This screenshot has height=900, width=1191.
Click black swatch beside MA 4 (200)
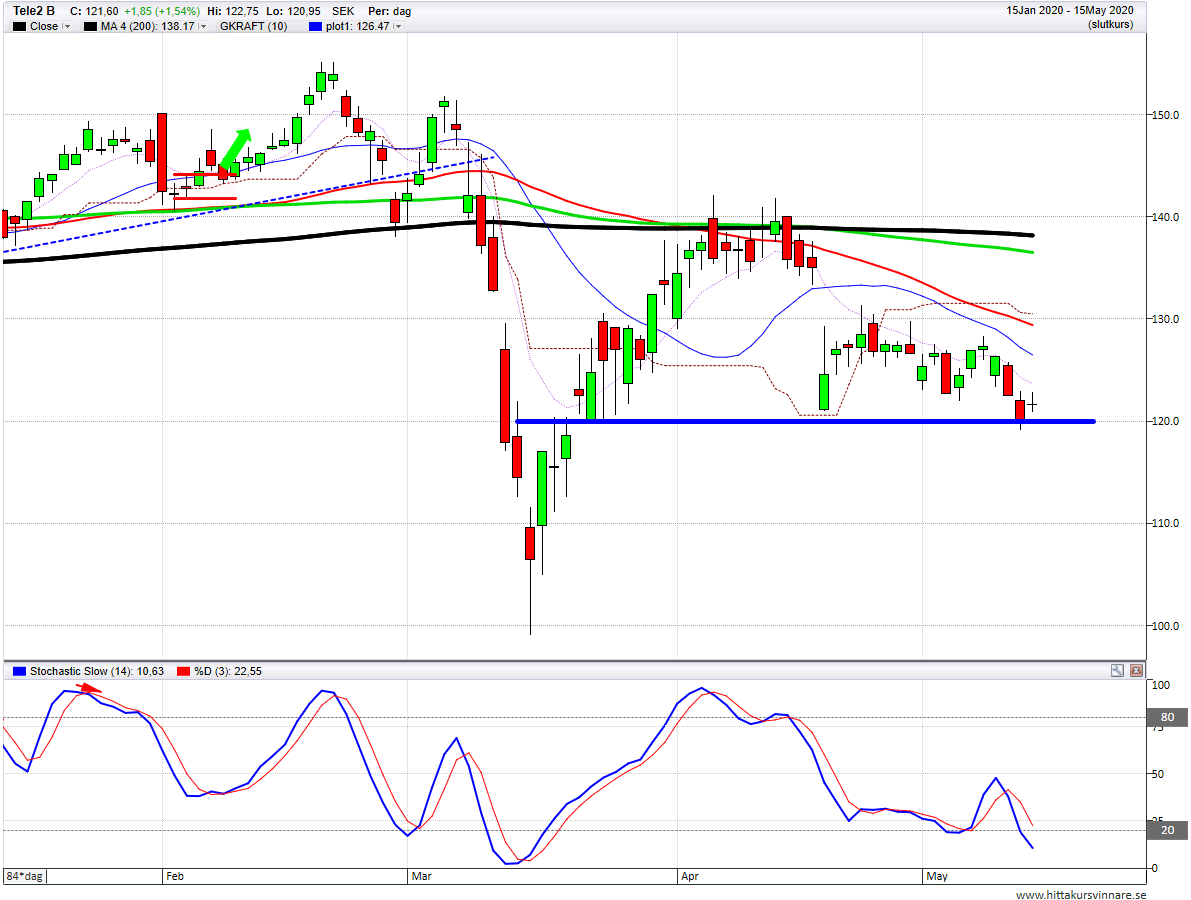tap(90, 27)
